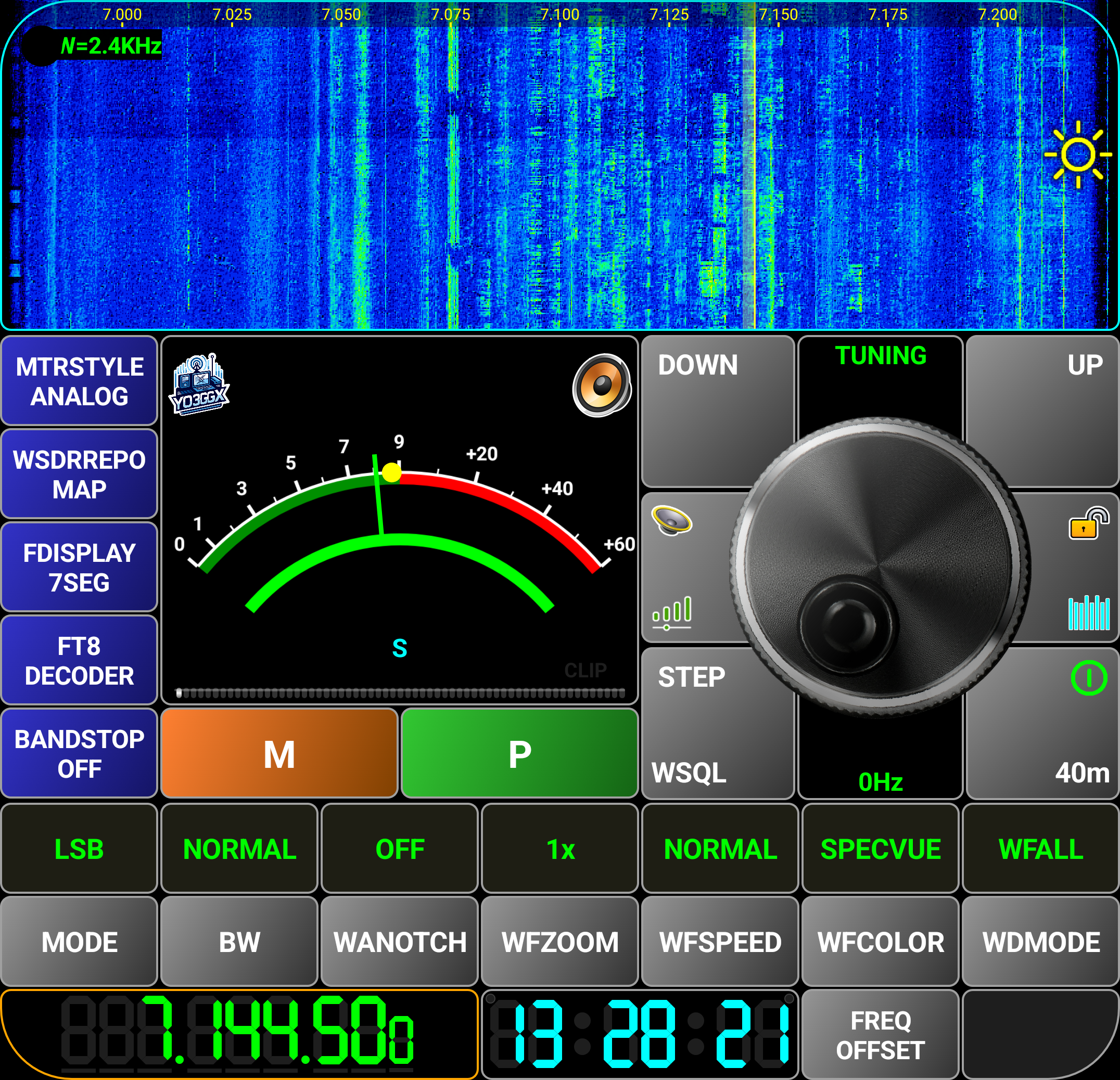Open the WSDRREPO MAP panel

pyautogui.click(x=80, y=474)
